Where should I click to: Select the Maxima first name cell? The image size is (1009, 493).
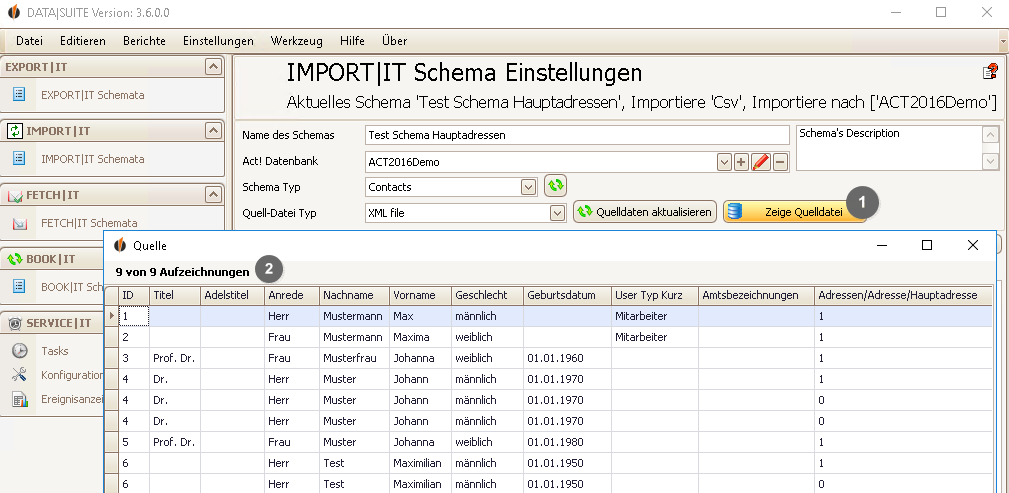420,337
